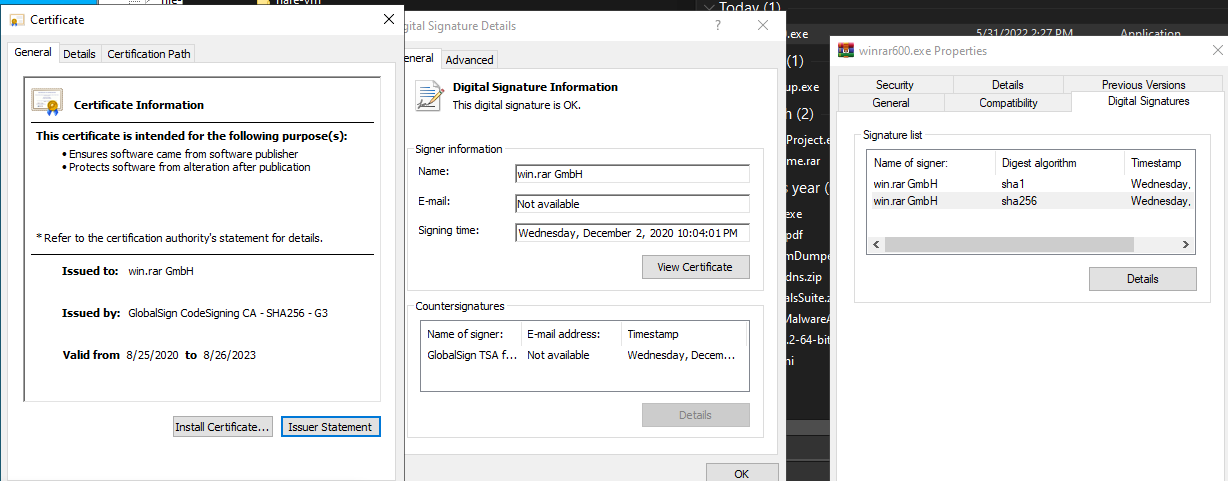
Task: Click the certificate ribbon icon
Action: (x=46, y=101)
